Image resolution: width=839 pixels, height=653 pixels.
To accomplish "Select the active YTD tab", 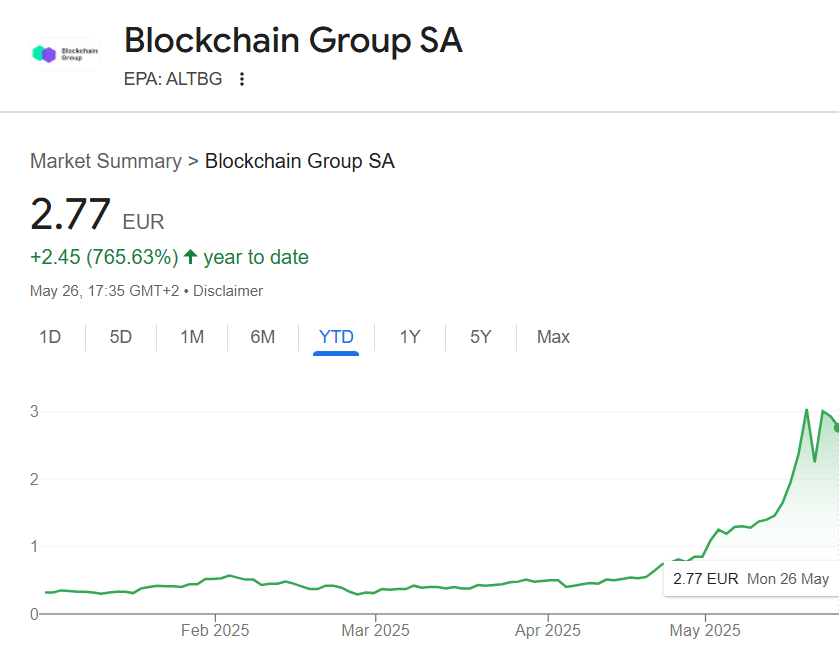I will tap(336, 337).
